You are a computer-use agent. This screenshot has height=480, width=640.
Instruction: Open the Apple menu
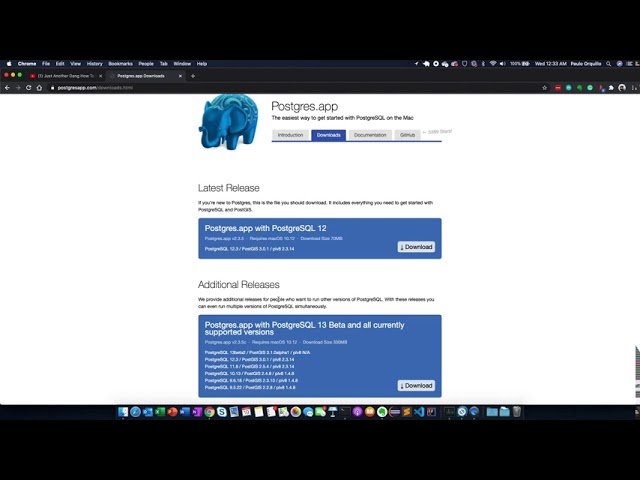point(9,64)
